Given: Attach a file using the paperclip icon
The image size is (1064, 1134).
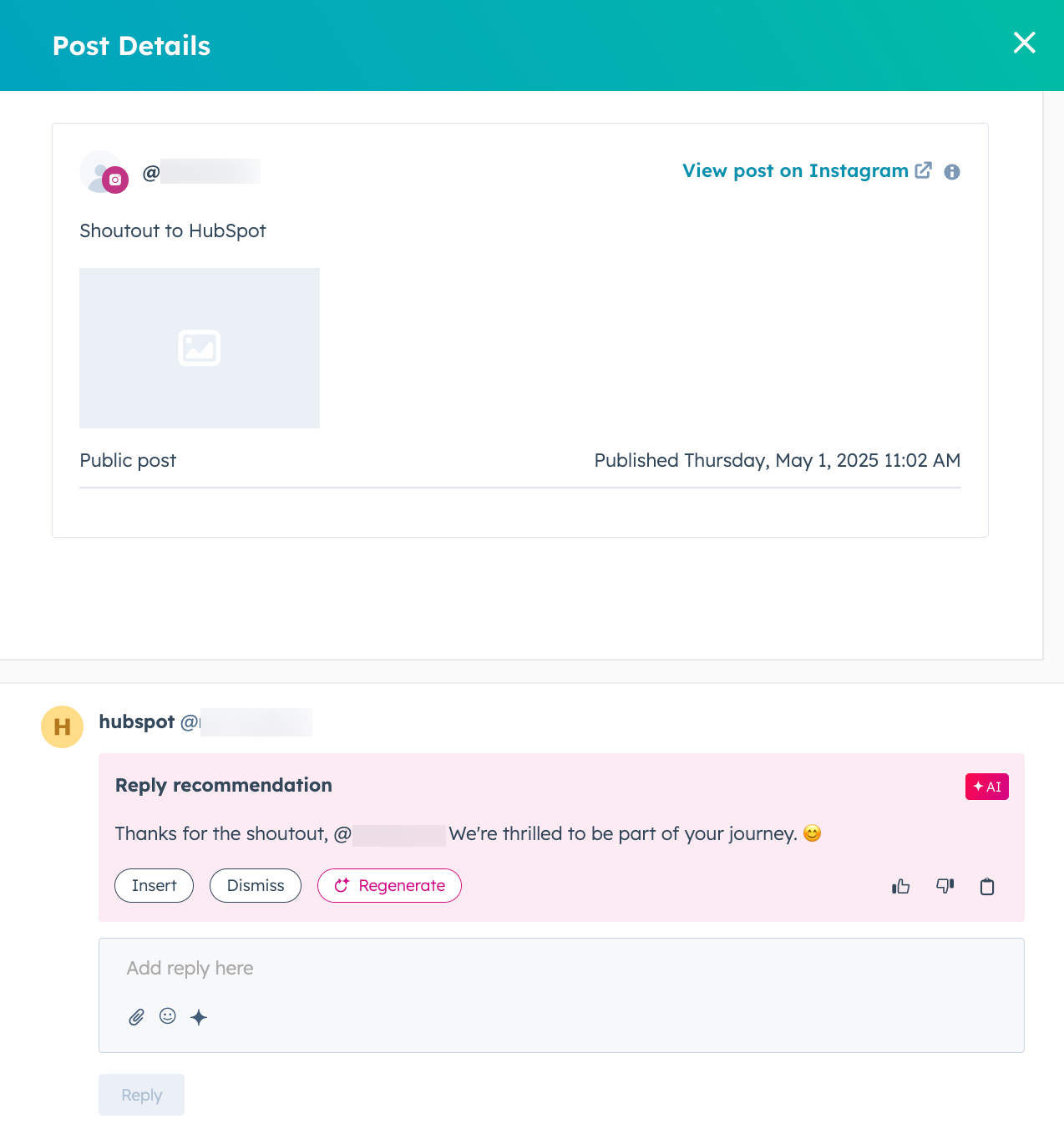Looking at the screenshot, I should click(136, 1017).
